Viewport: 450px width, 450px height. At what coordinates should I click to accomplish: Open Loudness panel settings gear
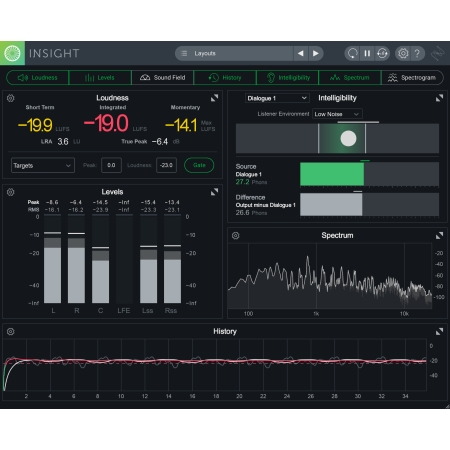11,98
